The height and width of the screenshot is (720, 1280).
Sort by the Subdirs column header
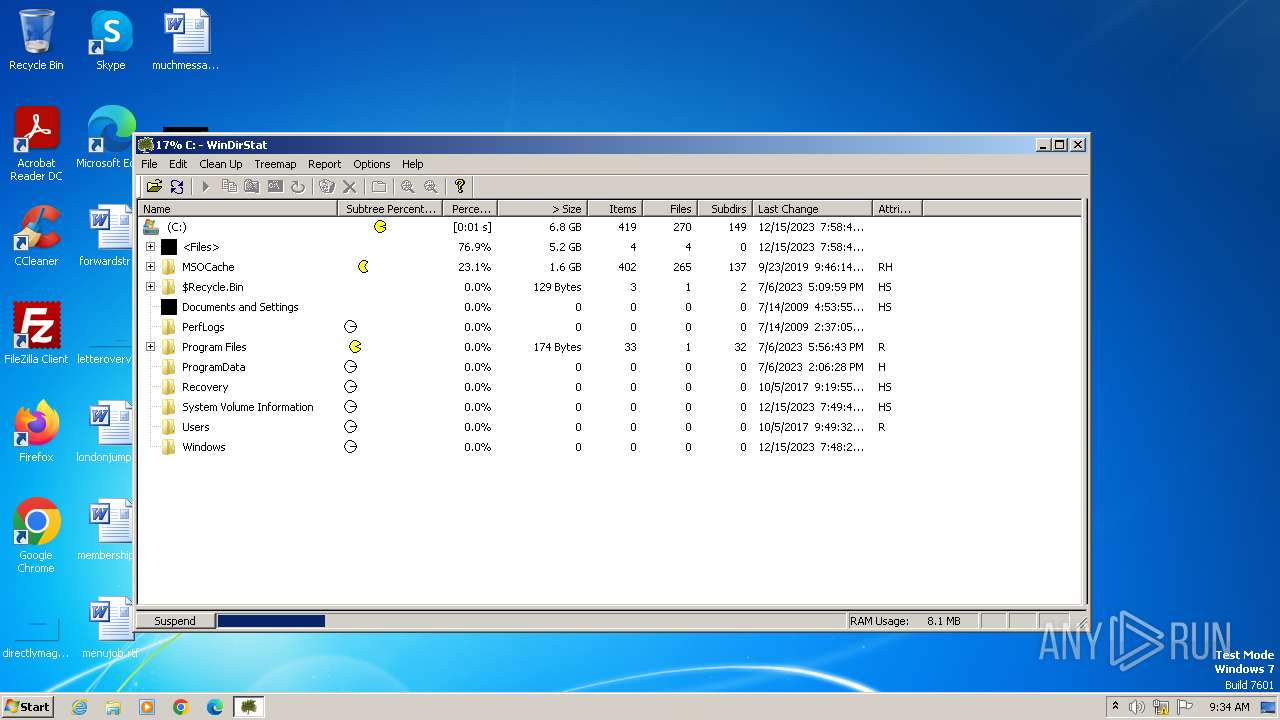(725, 209)
